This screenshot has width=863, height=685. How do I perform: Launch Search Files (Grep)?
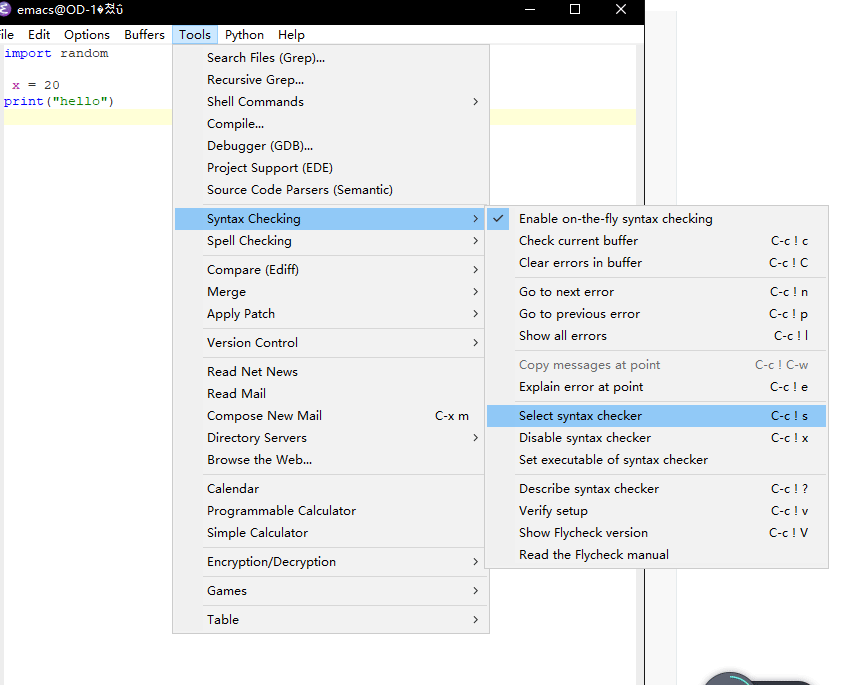265,58
